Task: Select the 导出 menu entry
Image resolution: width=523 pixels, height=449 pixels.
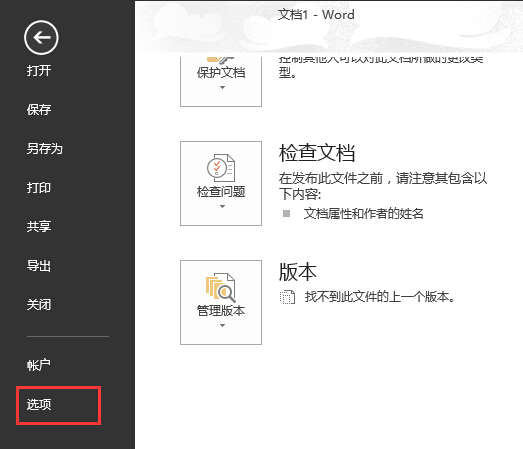Action: pyautogui.click(x=39, y=266)
